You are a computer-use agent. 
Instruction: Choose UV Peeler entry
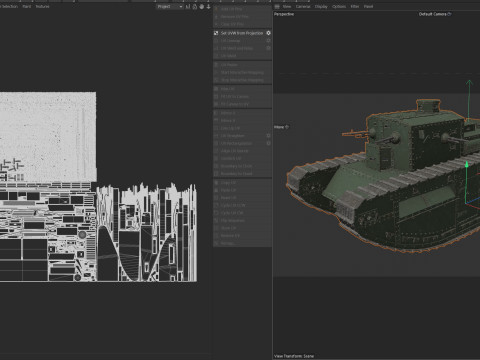tap(242, 65)
